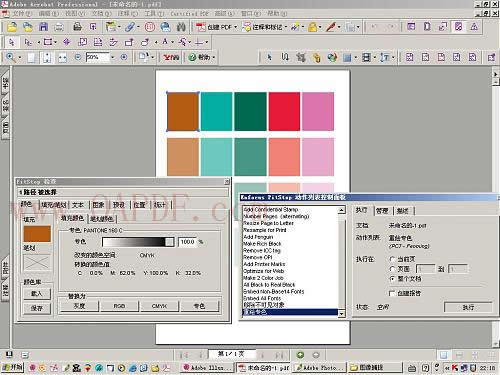Click the Load (载入) color library button
This screenshot has width=500, height=375.
37,293
